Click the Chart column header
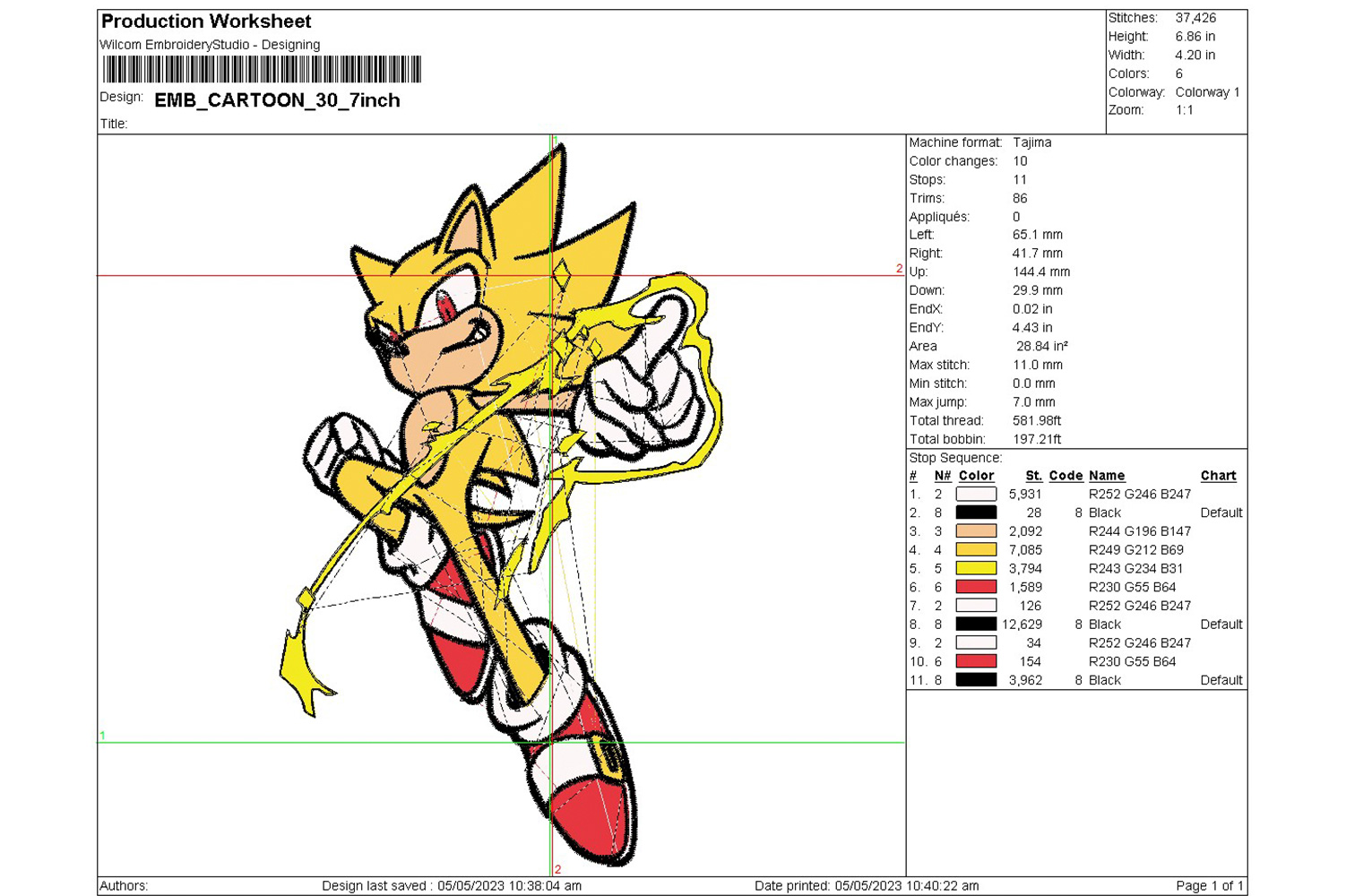1346x896 pixels. pyautogui.click(x=1218, y=476)
